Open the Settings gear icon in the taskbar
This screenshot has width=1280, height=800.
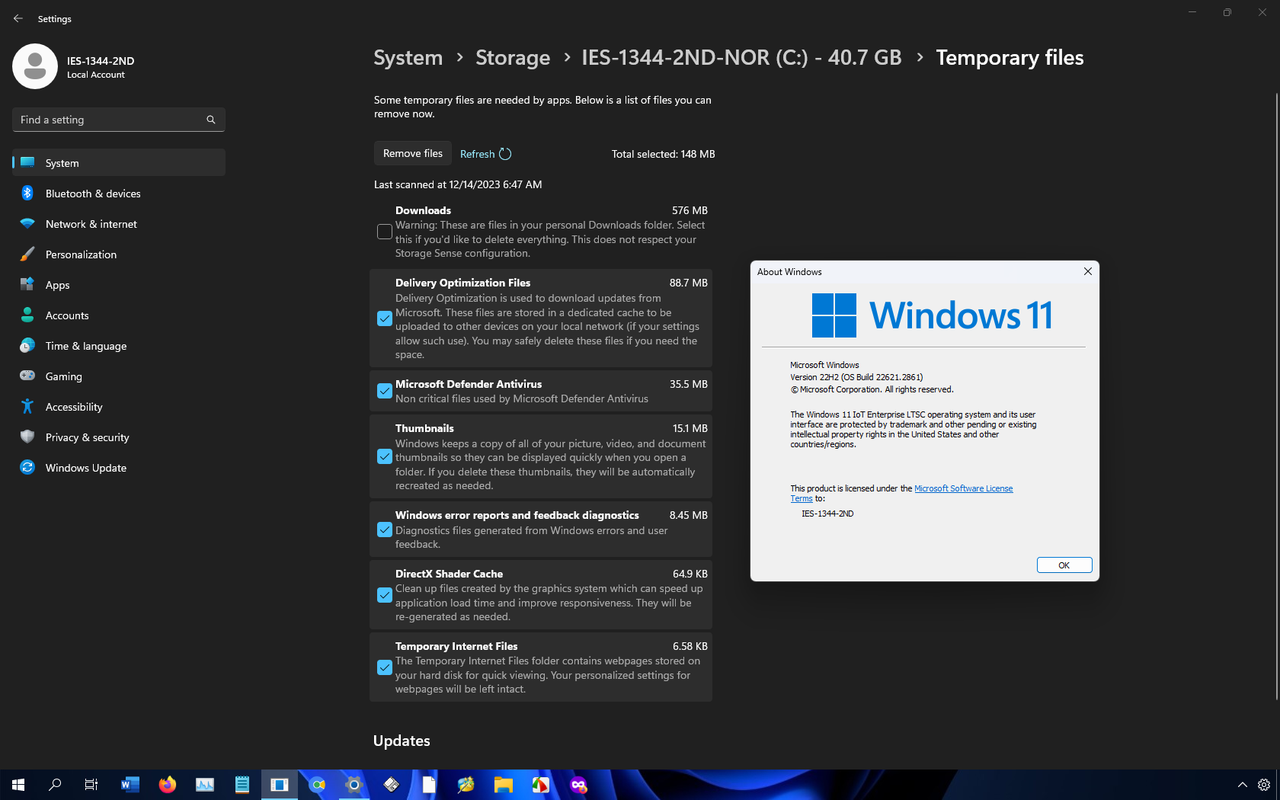pos(354,785)
